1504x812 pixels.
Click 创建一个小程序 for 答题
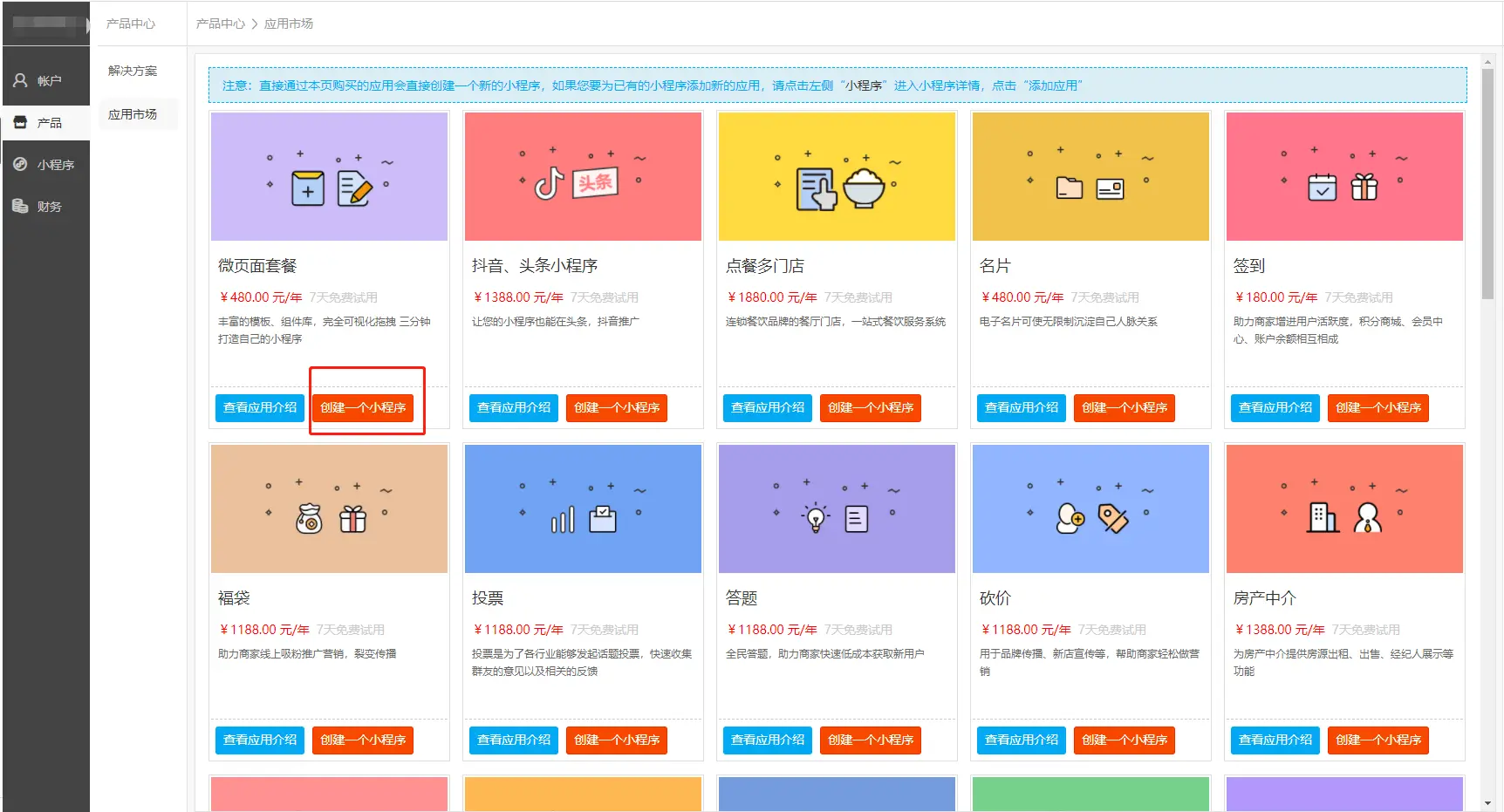click(x=871, y=740)
